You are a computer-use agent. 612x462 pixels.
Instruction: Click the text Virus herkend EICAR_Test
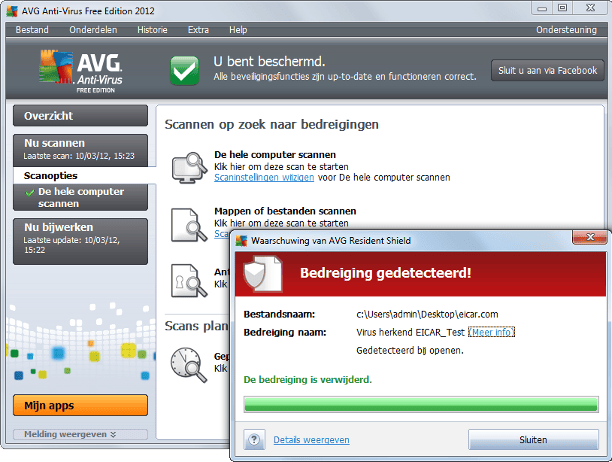click(x=410, y=332)
